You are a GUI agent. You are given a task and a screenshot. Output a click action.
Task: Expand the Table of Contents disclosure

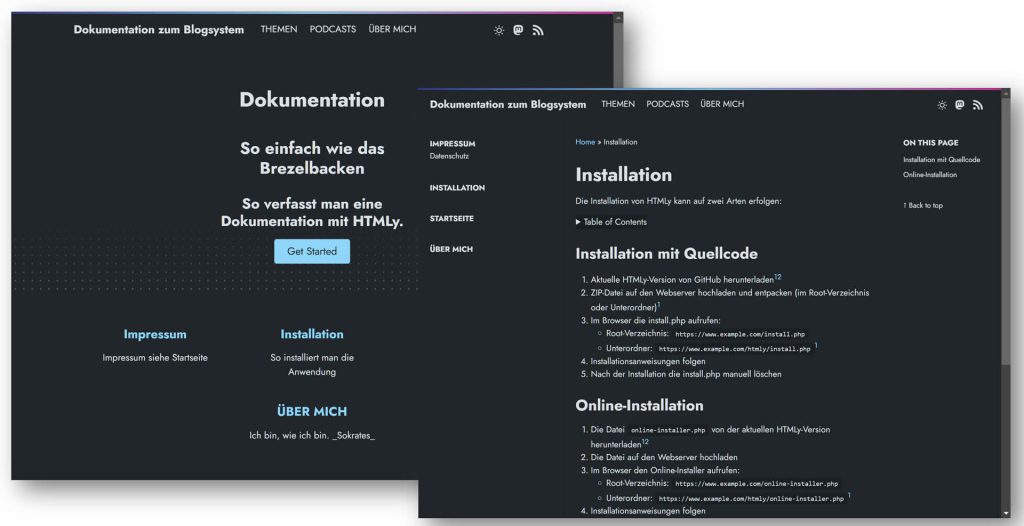coord(611,222)
